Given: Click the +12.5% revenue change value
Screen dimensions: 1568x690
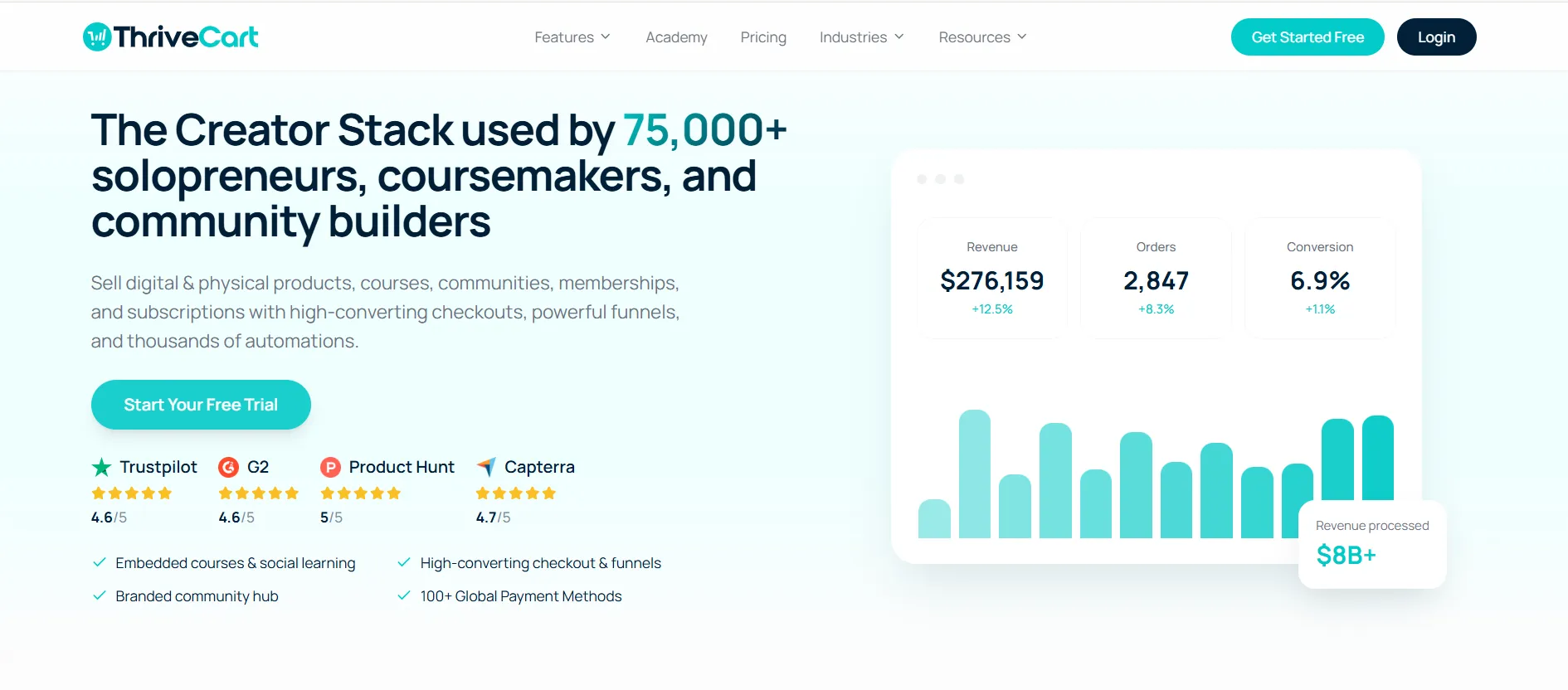Looking at the screenshot, I should [992, 309].
